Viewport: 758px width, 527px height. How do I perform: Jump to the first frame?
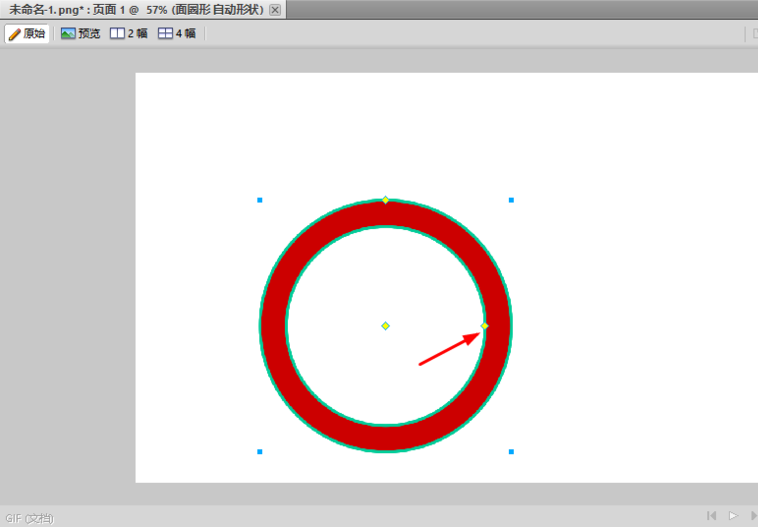pos(712,515)
